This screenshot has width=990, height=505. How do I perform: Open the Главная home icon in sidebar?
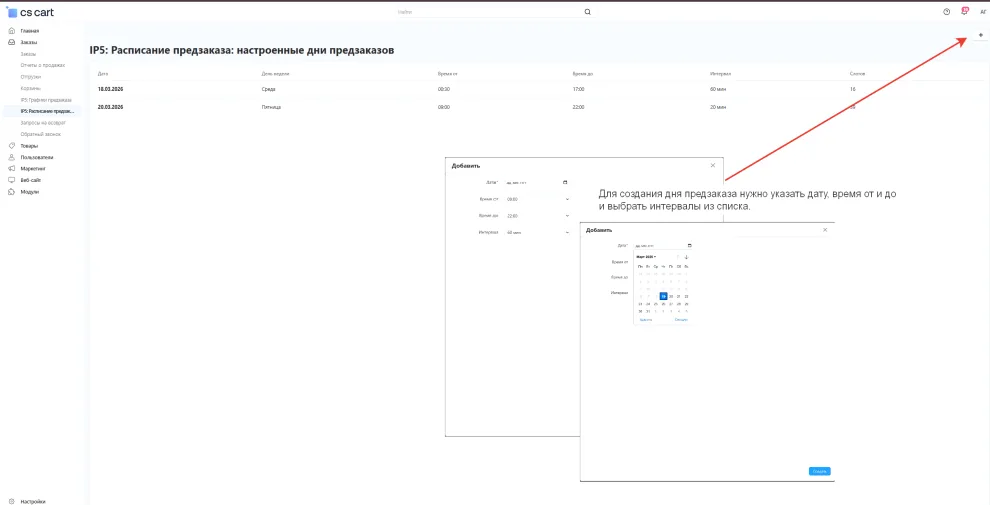coord(11,31)
